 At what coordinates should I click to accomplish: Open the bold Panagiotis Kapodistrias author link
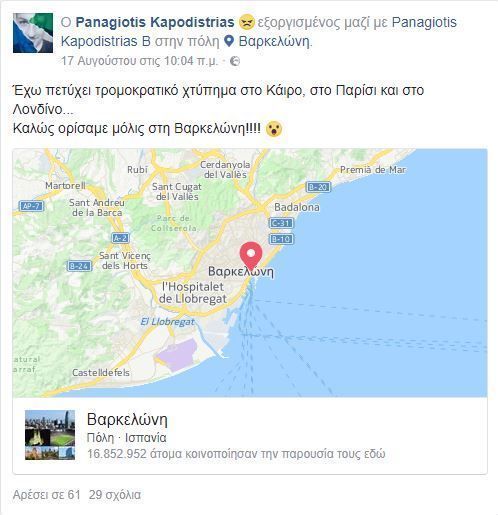point(155,22)
